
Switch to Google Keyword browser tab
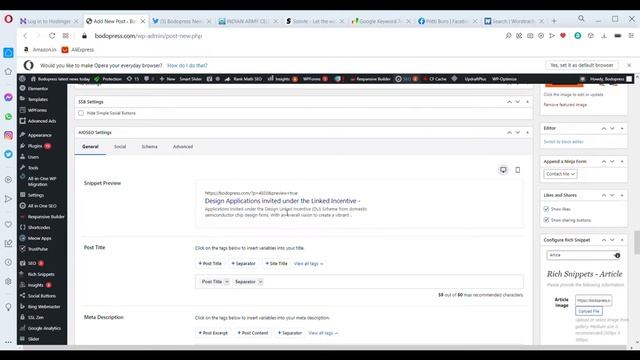pyautogui.click(x=380, y=21)
